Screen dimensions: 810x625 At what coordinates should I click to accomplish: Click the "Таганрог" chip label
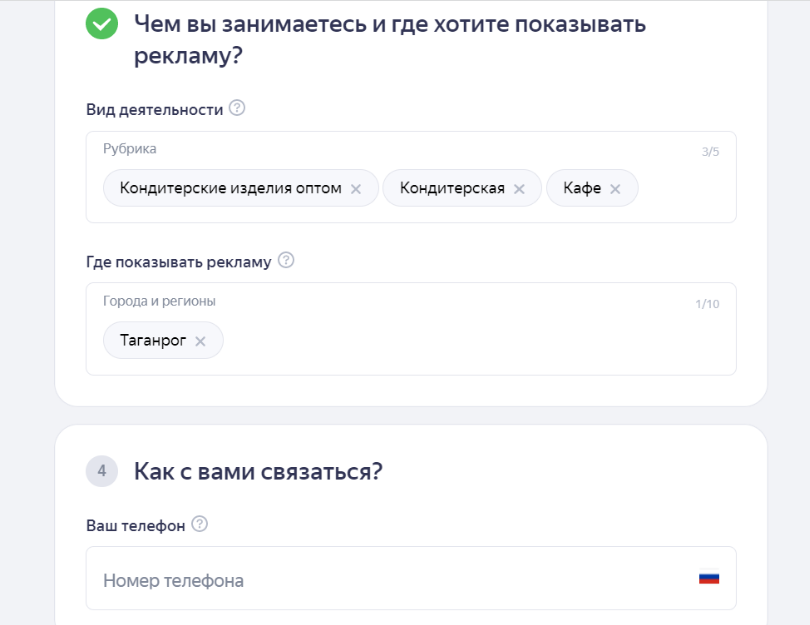pyautogui.click(x=153, y=341)
